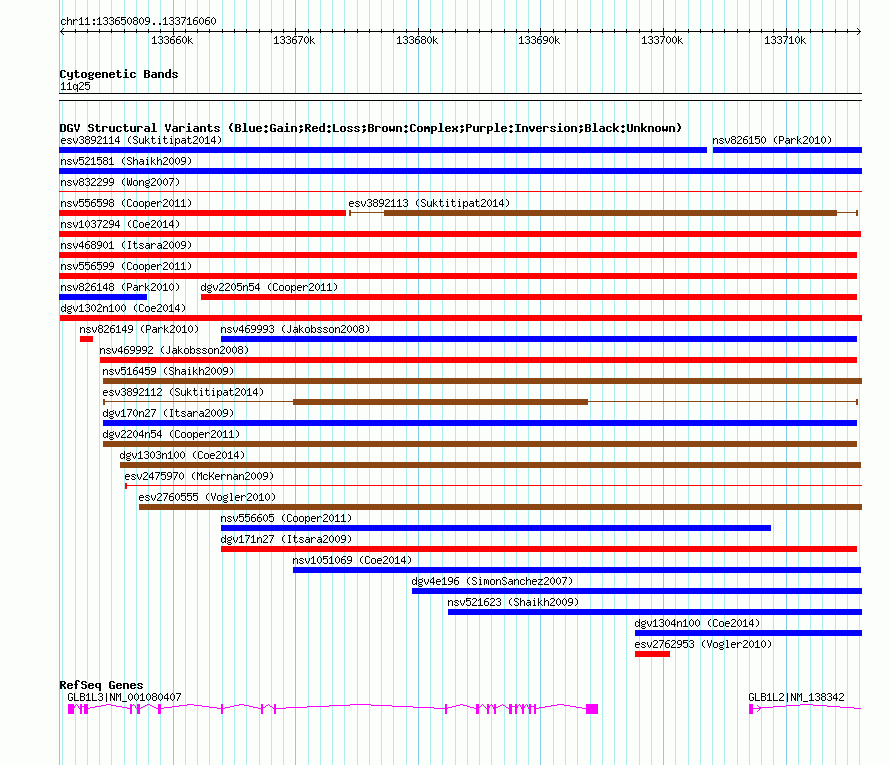Viewport: 890px width, 765px height.
Task: Click the 133660k ruler tick label
Action: pyautogui.click(x=172, y=40)
